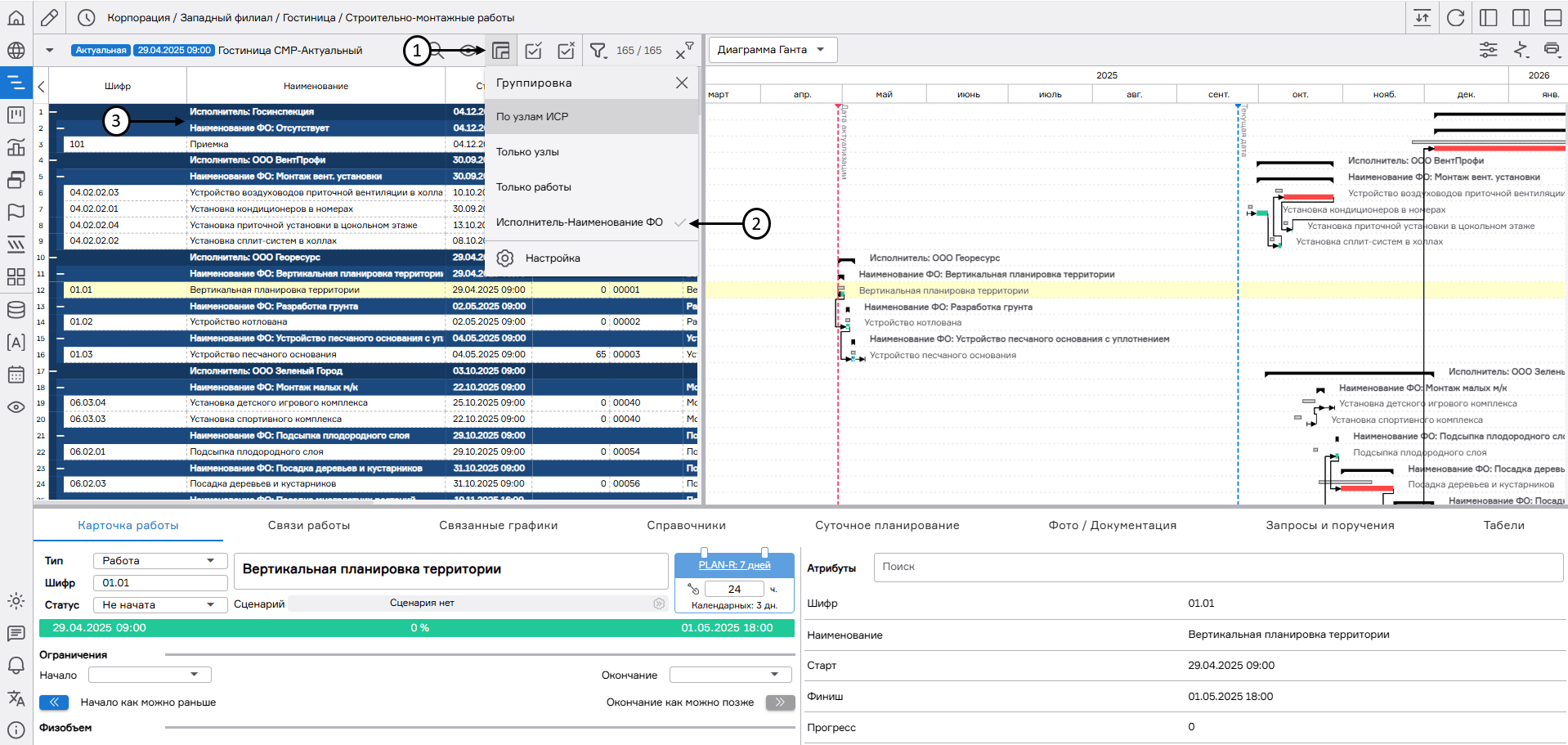The height and width of the screenshot is (745, 1568).
Task: Click the green 0% progress bar
Action: (x=417, y=628)
